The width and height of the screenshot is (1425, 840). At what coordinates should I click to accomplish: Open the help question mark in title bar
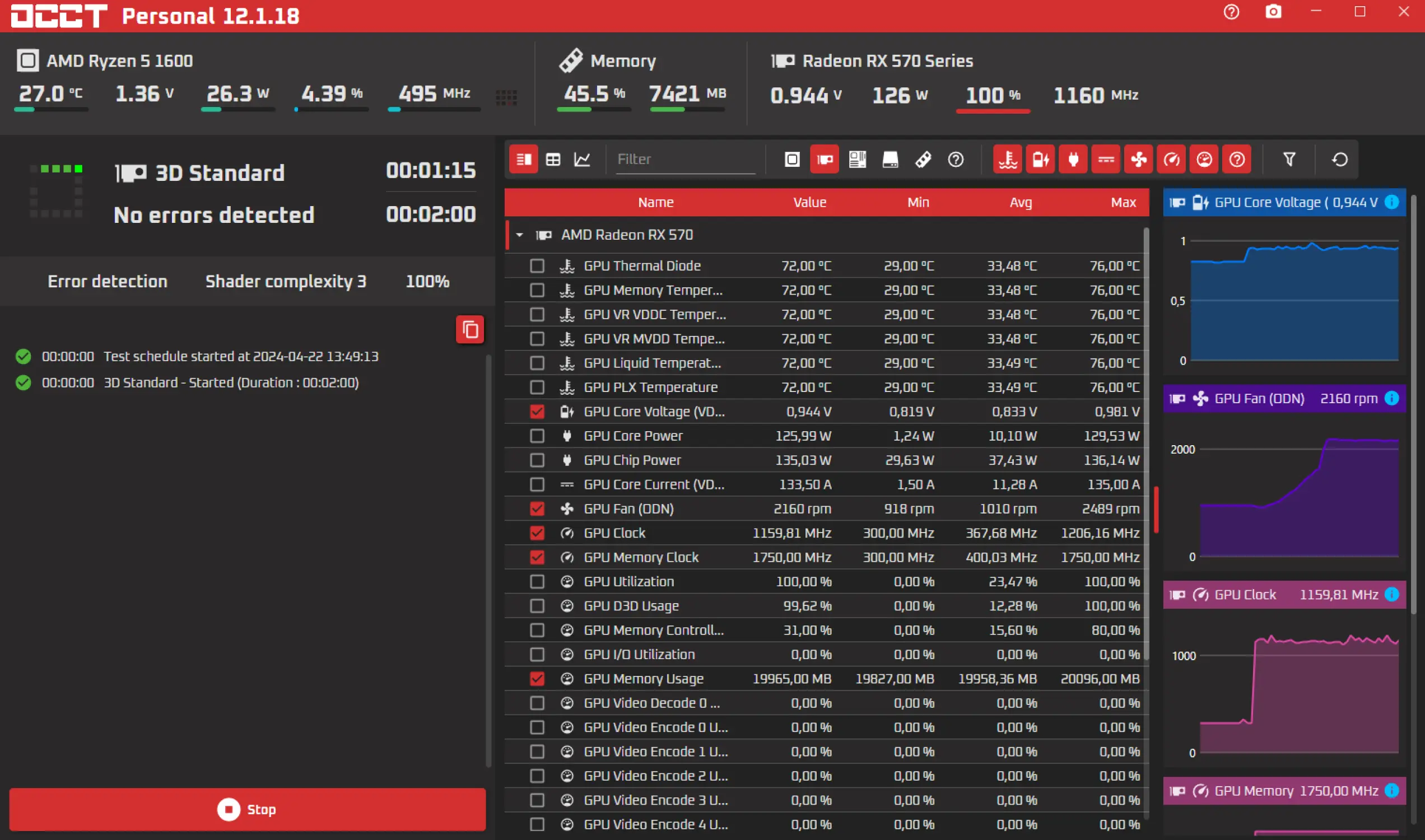(x=1231, y=12)
